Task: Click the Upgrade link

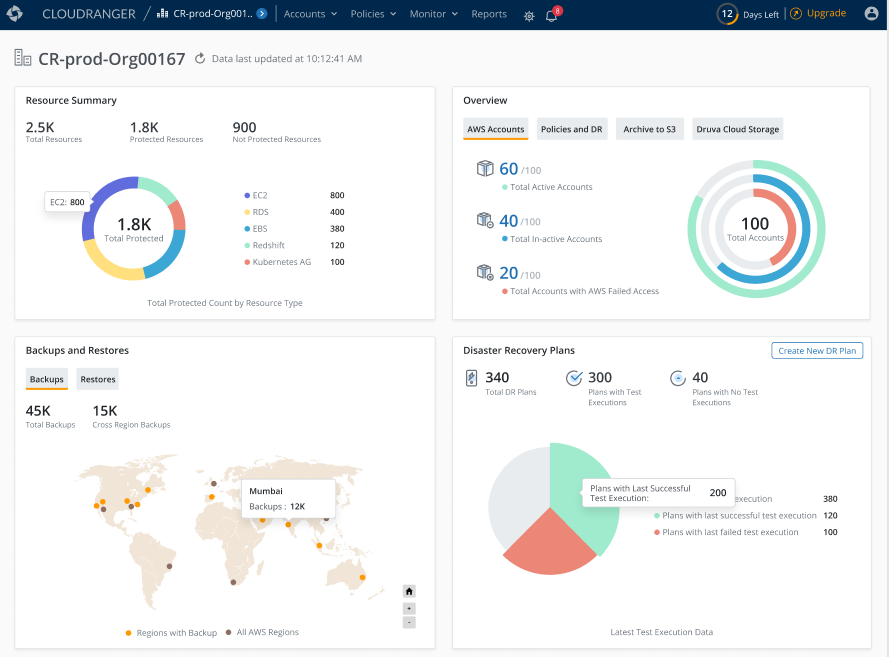Action: tap(824, 14)
